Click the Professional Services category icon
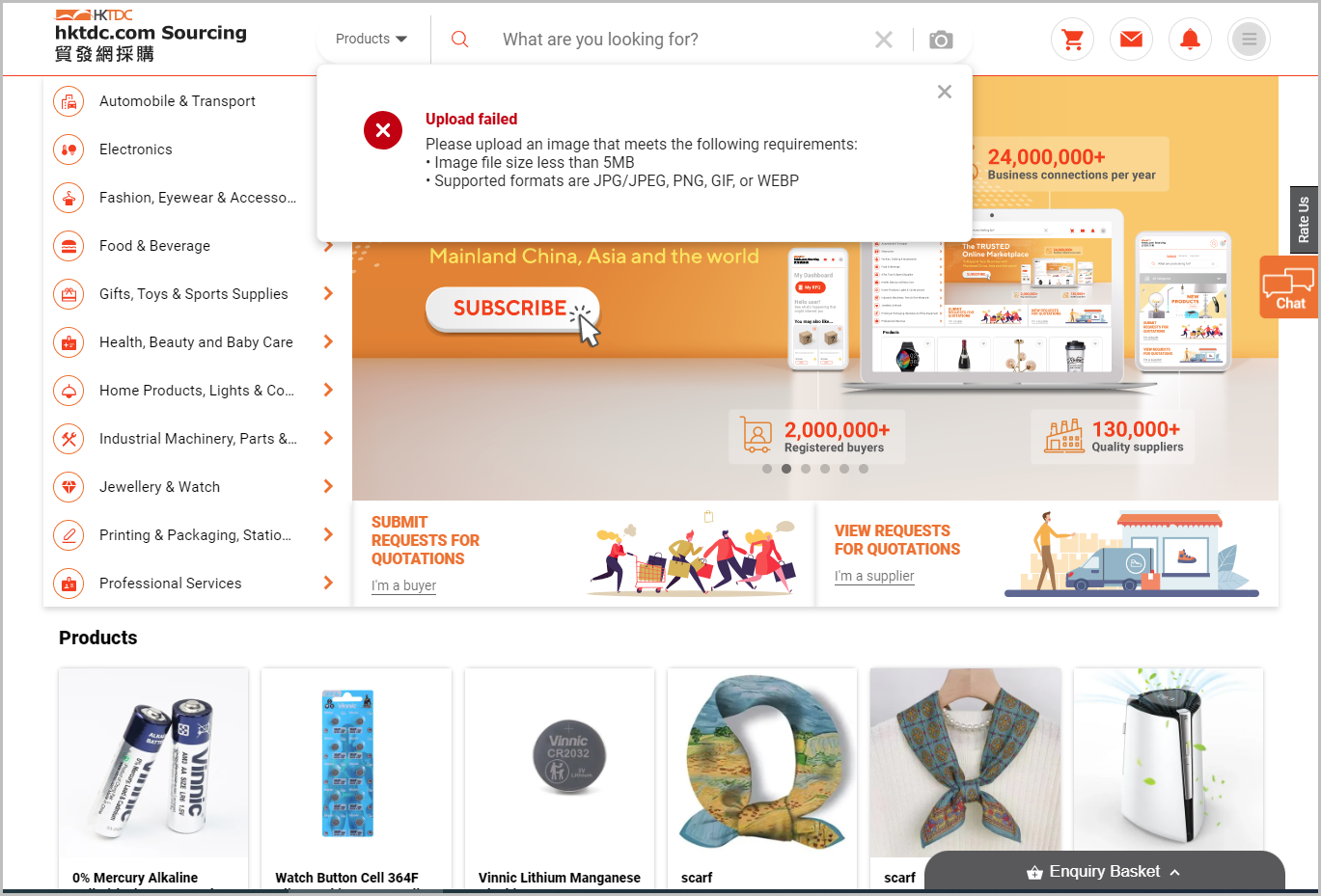1321x896 pixels. 69,583
